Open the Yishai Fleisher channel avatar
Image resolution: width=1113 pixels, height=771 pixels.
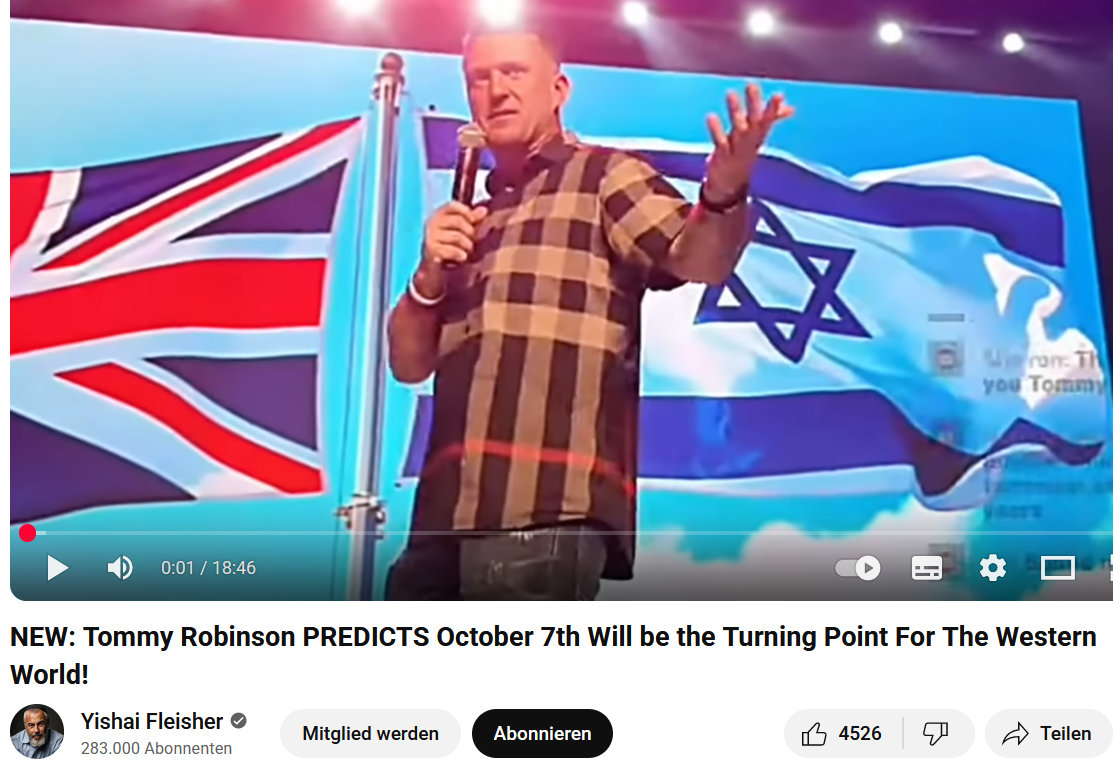[37, 731]
